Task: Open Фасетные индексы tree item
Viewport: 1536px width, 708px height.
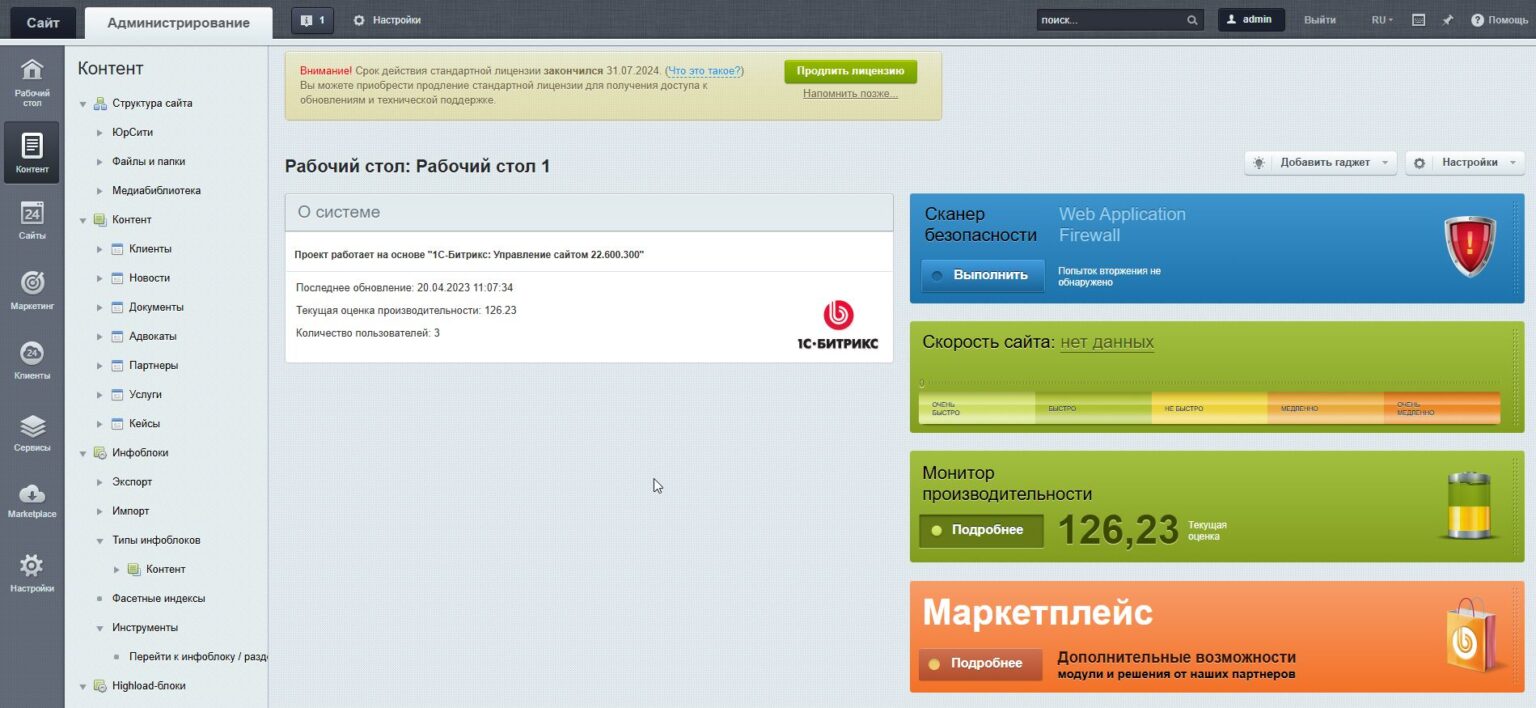Action: [x=158, y=598]
